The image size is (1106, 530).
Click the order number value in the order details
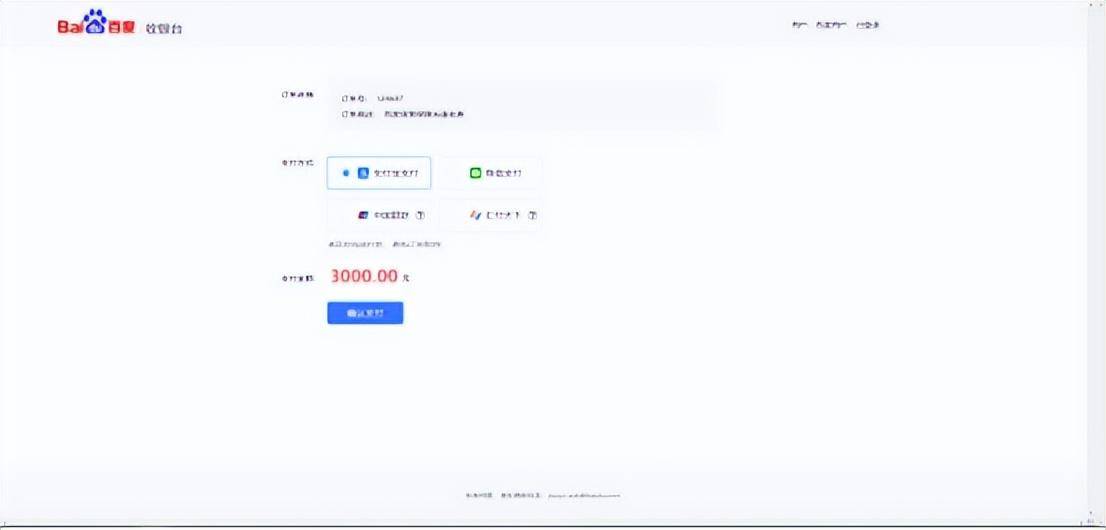tap(390, 99)
